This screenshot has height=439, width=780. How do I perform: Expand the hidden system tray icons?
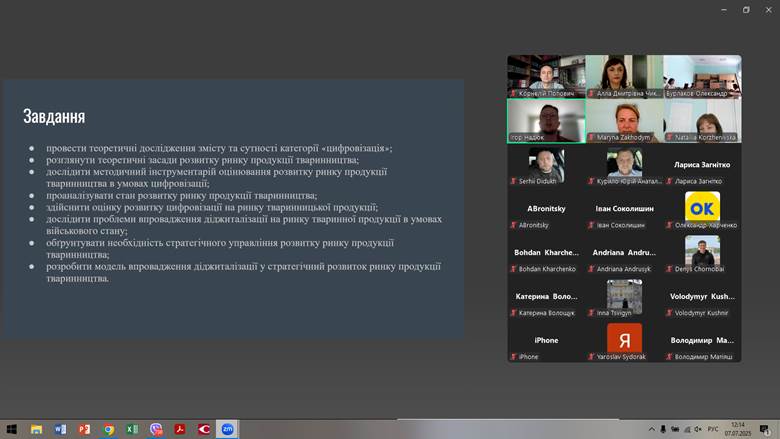[x=651, y=429]
